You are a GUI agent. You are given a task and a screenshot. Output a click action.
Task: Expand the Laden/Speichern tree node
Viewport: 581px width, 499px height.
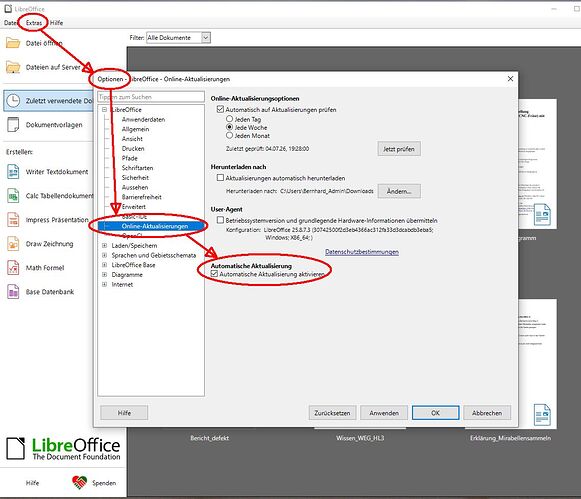pos(104,245)
